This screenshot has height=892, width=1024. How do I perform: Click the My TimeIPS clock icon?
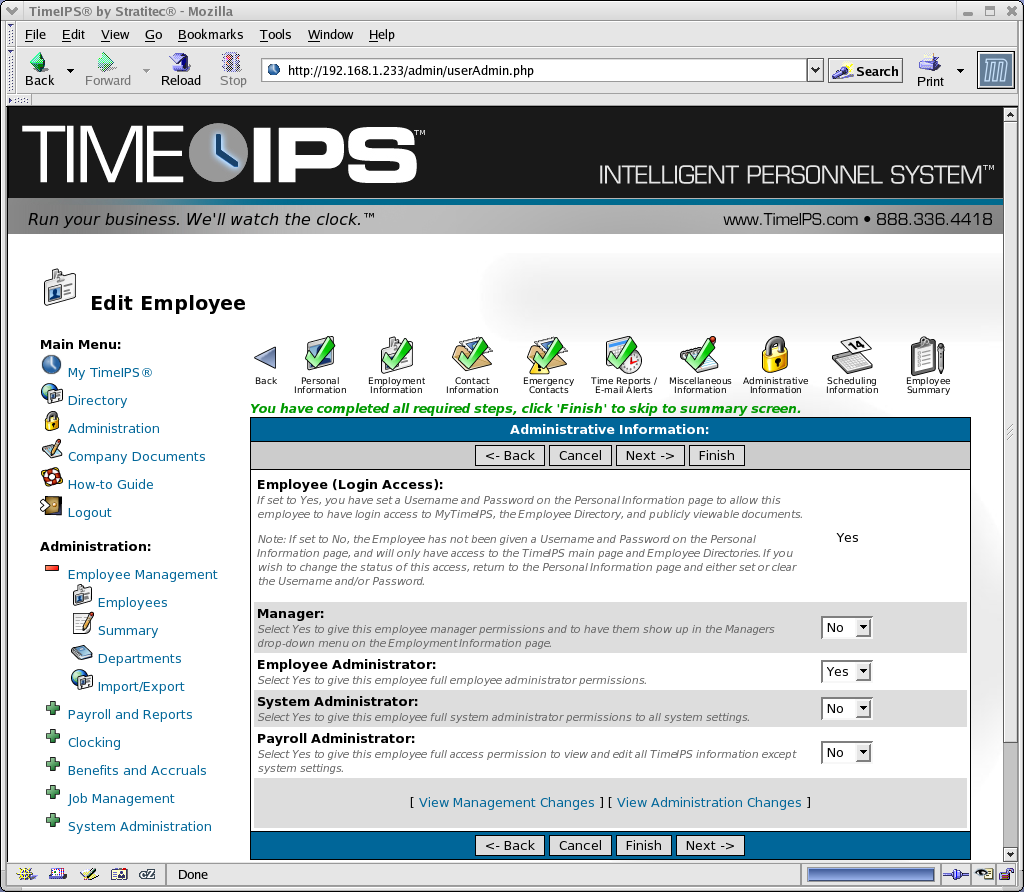click(x=52, y=364)
